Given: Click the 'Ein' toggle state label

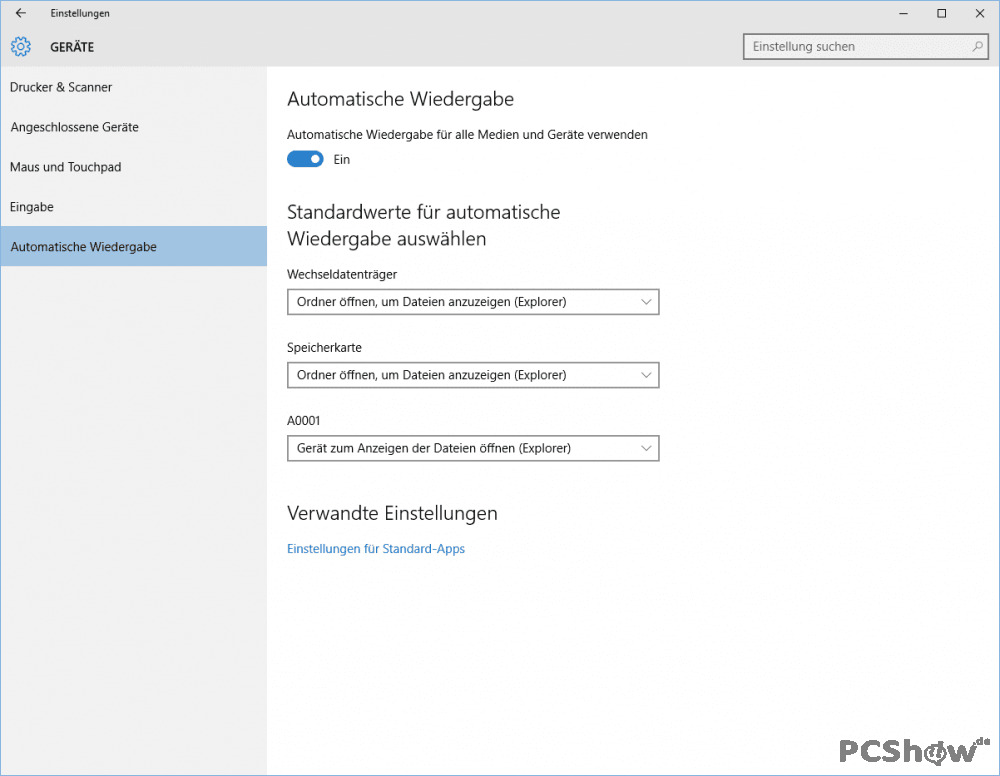Looking at the screenshot, I should [342, 159].
